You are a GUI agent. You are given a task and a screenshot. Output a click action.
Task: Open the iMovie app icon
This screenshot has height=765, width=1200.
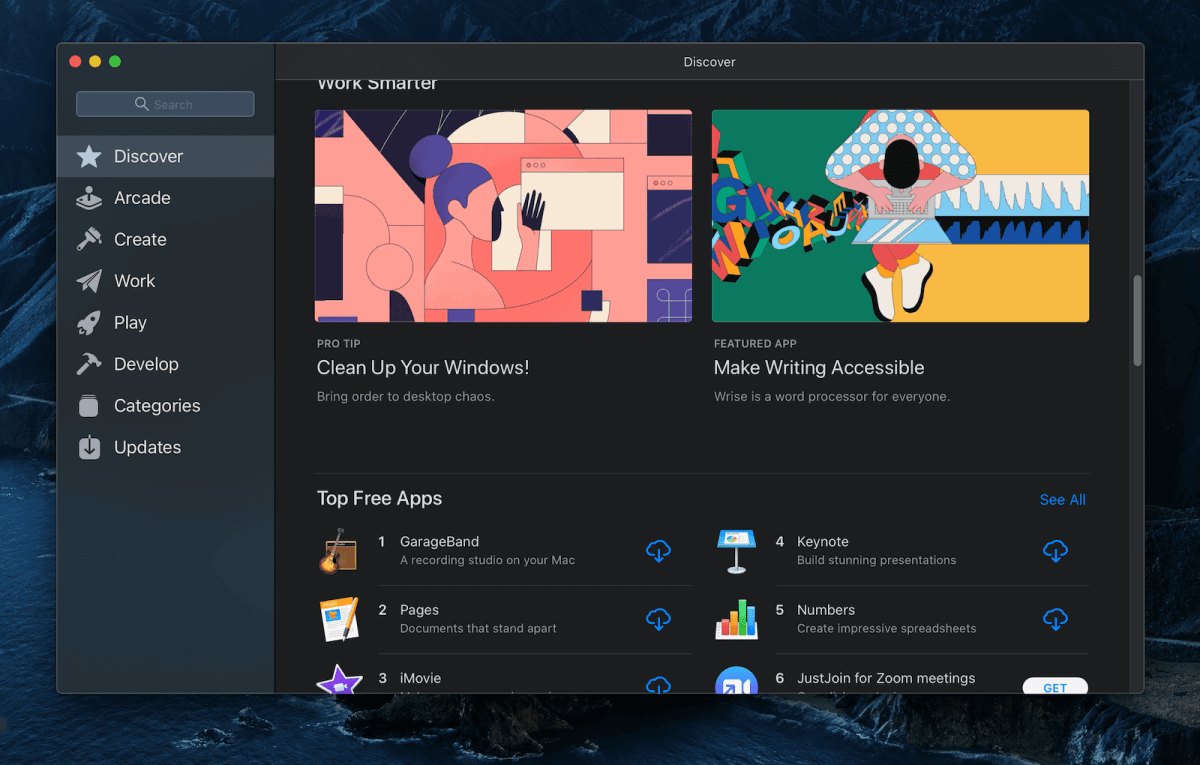338,680
